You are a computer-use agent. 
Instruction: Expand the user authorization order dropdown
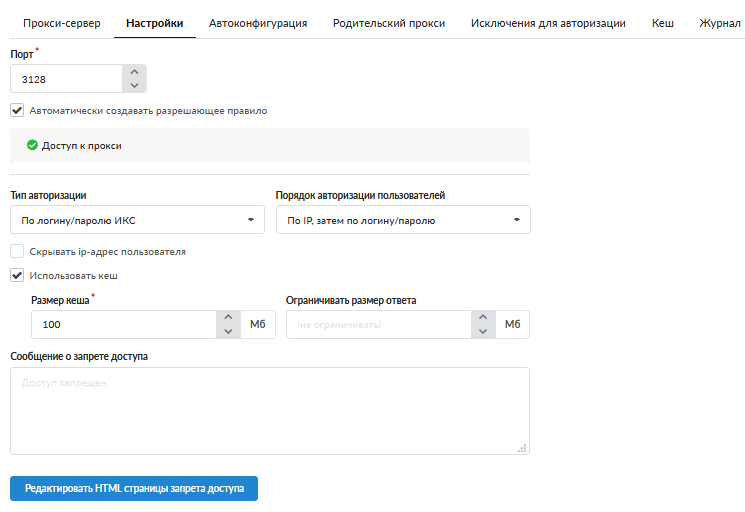[x=403, y=220]
